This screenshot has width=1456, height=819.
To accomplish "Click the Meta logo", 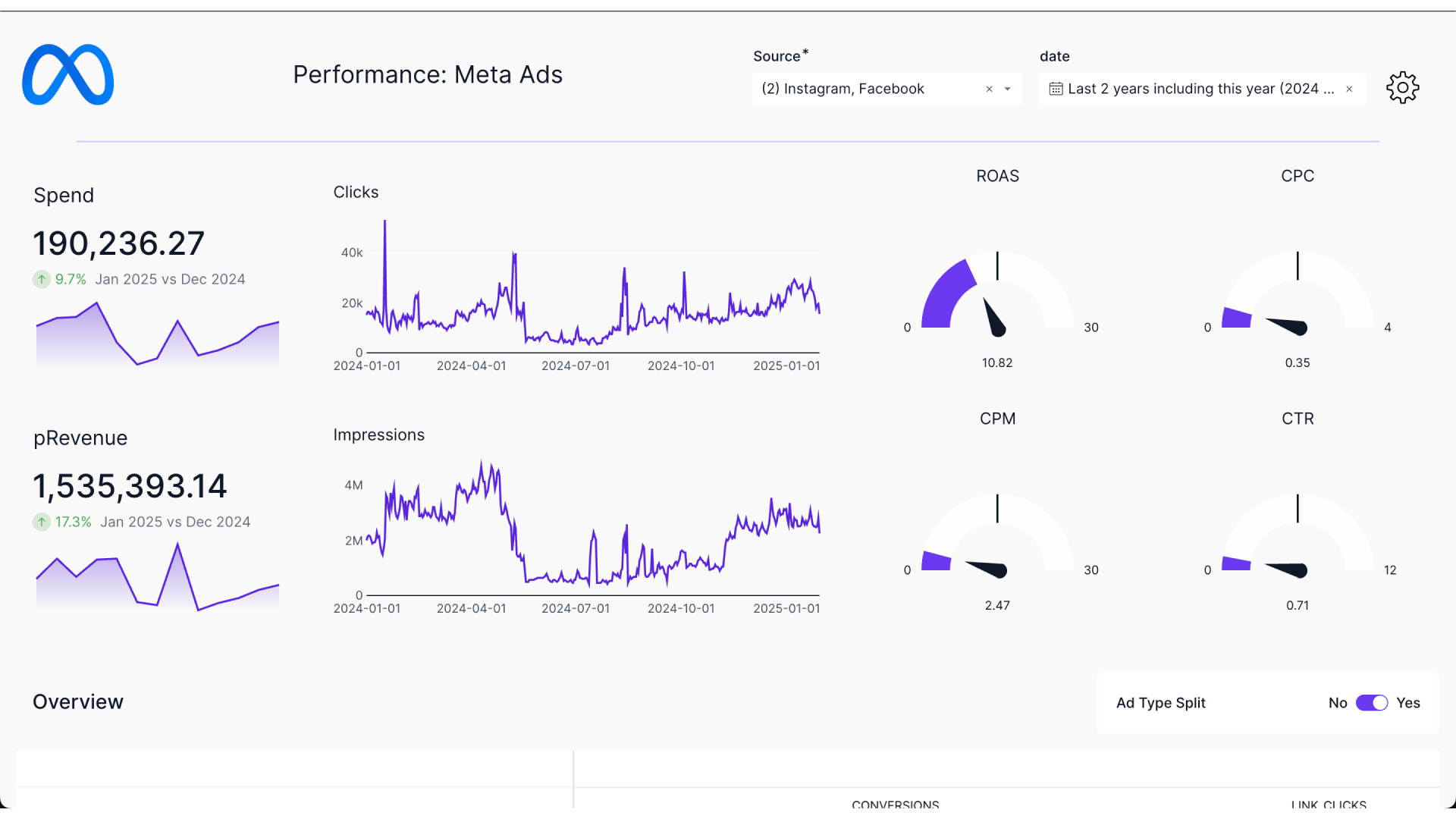I will 67,74.
